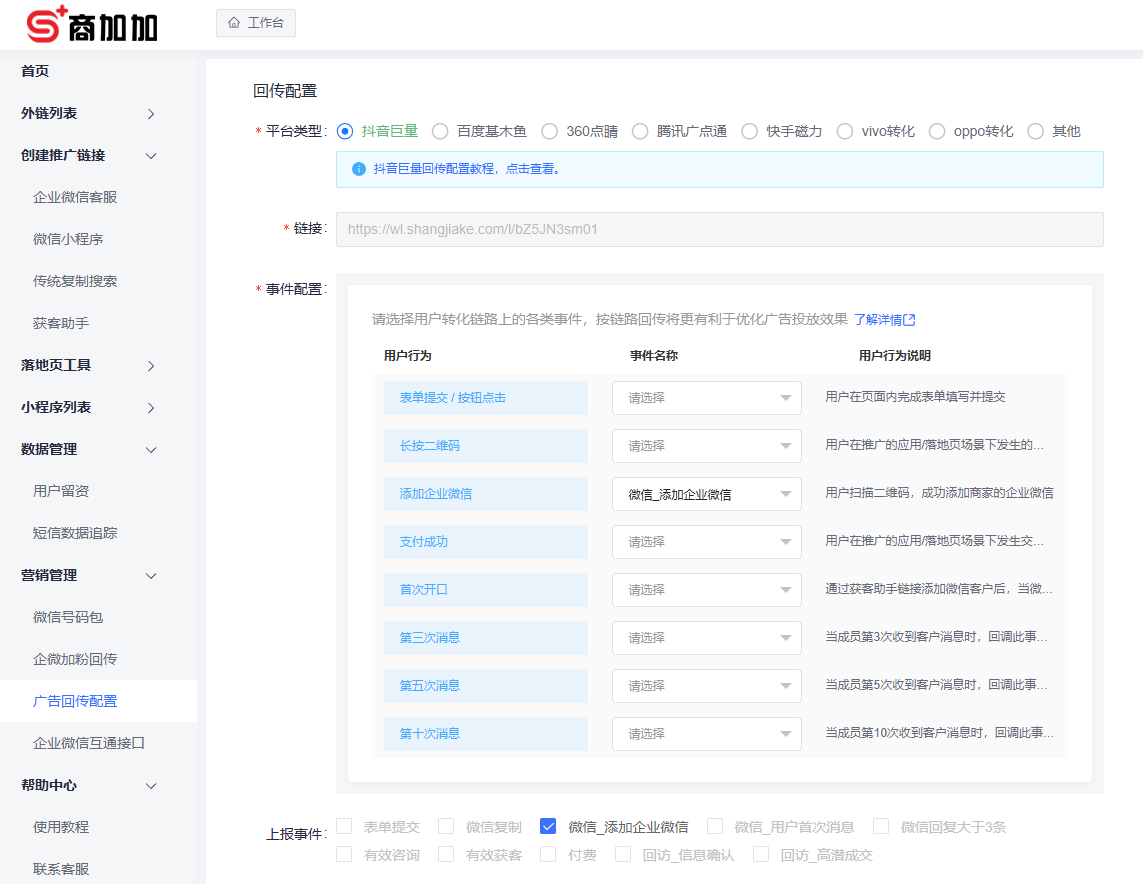1143x884 pixels.
Task: Select the 其他 platform radio option
Action: click(x=1036, y=131)
